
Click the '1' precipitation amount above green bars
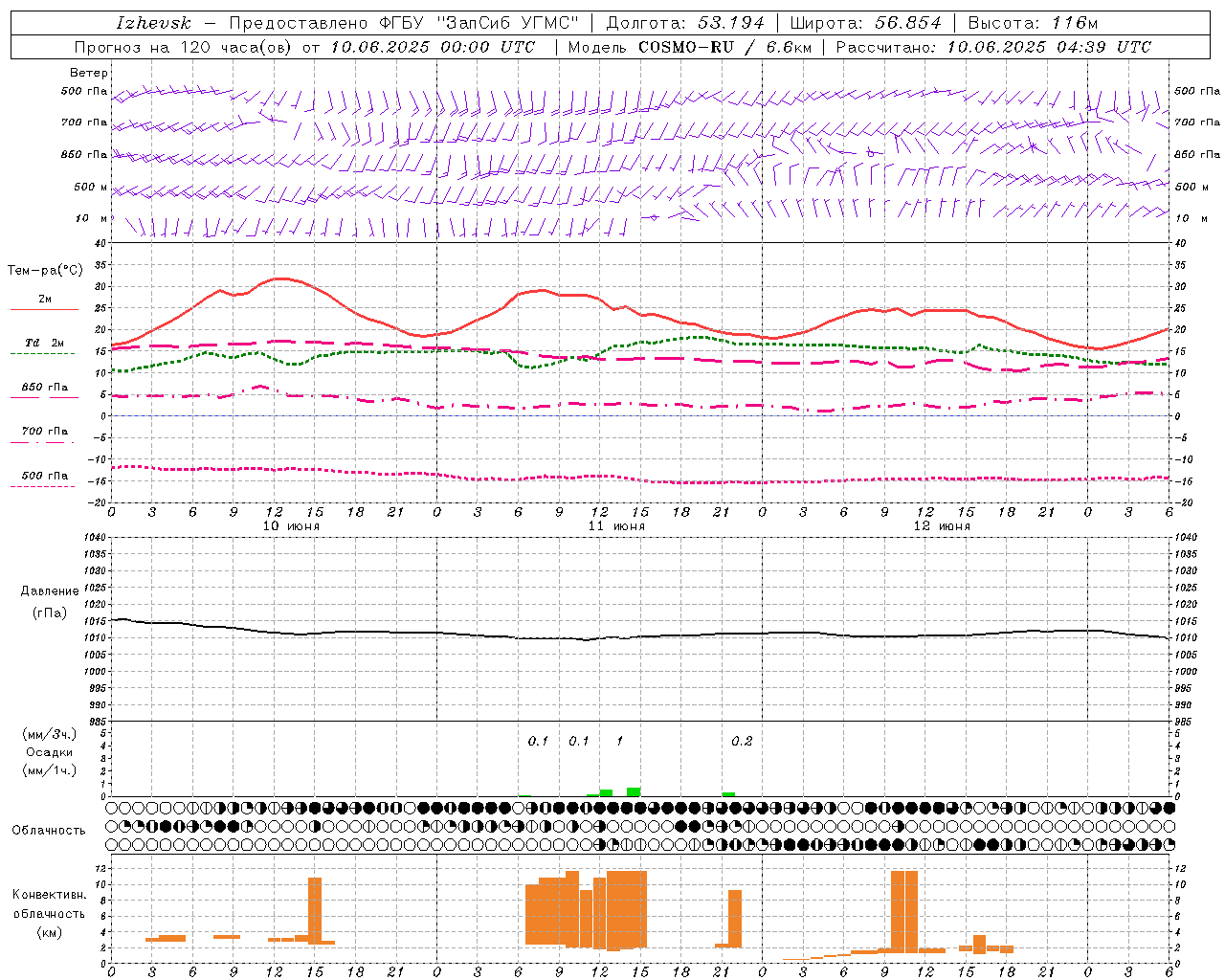pos(619,742)
